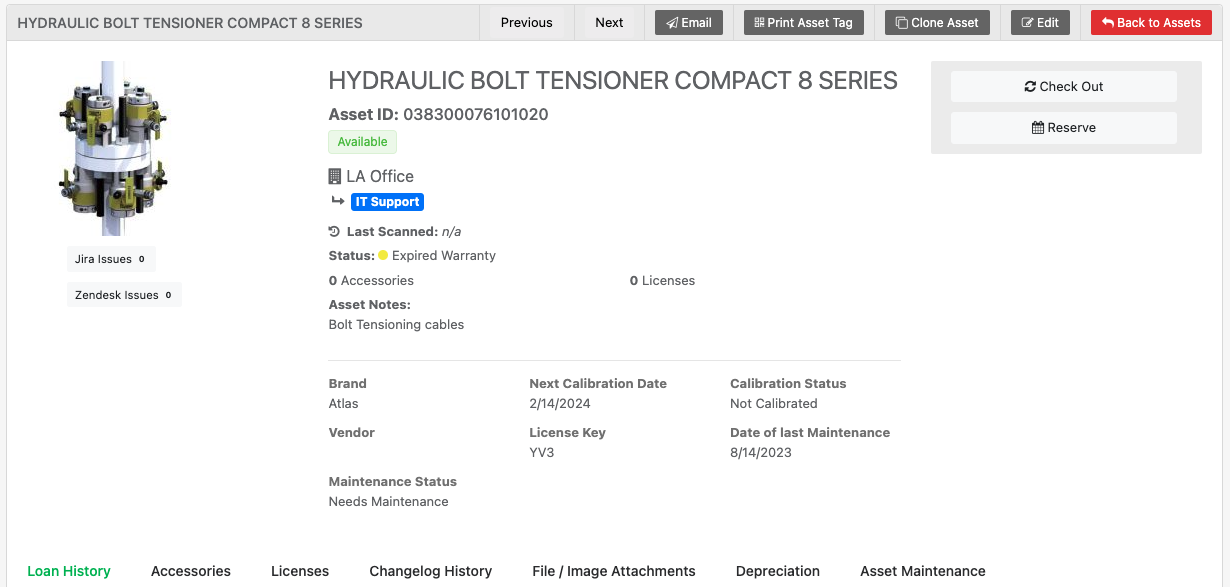Go to Next asset
This screenshot has height=587, width=1230.
pos(609,22)
